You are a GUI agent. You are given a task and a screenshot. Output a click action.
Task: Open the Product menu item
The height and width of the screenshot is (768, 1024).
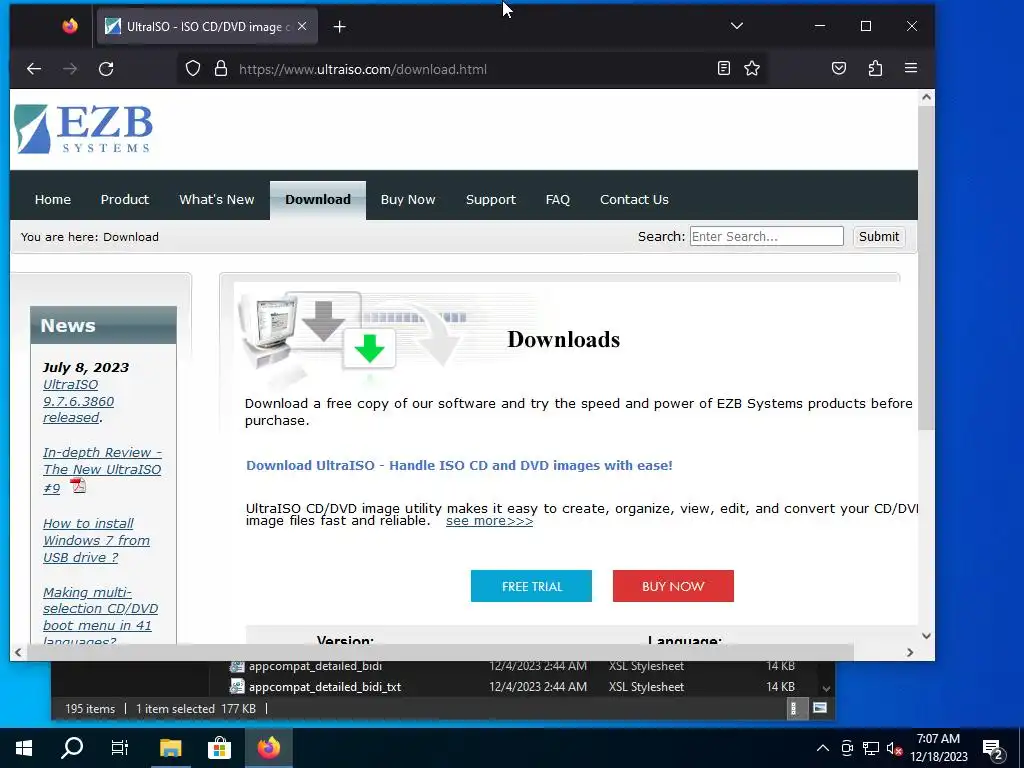tap(125, 200)
